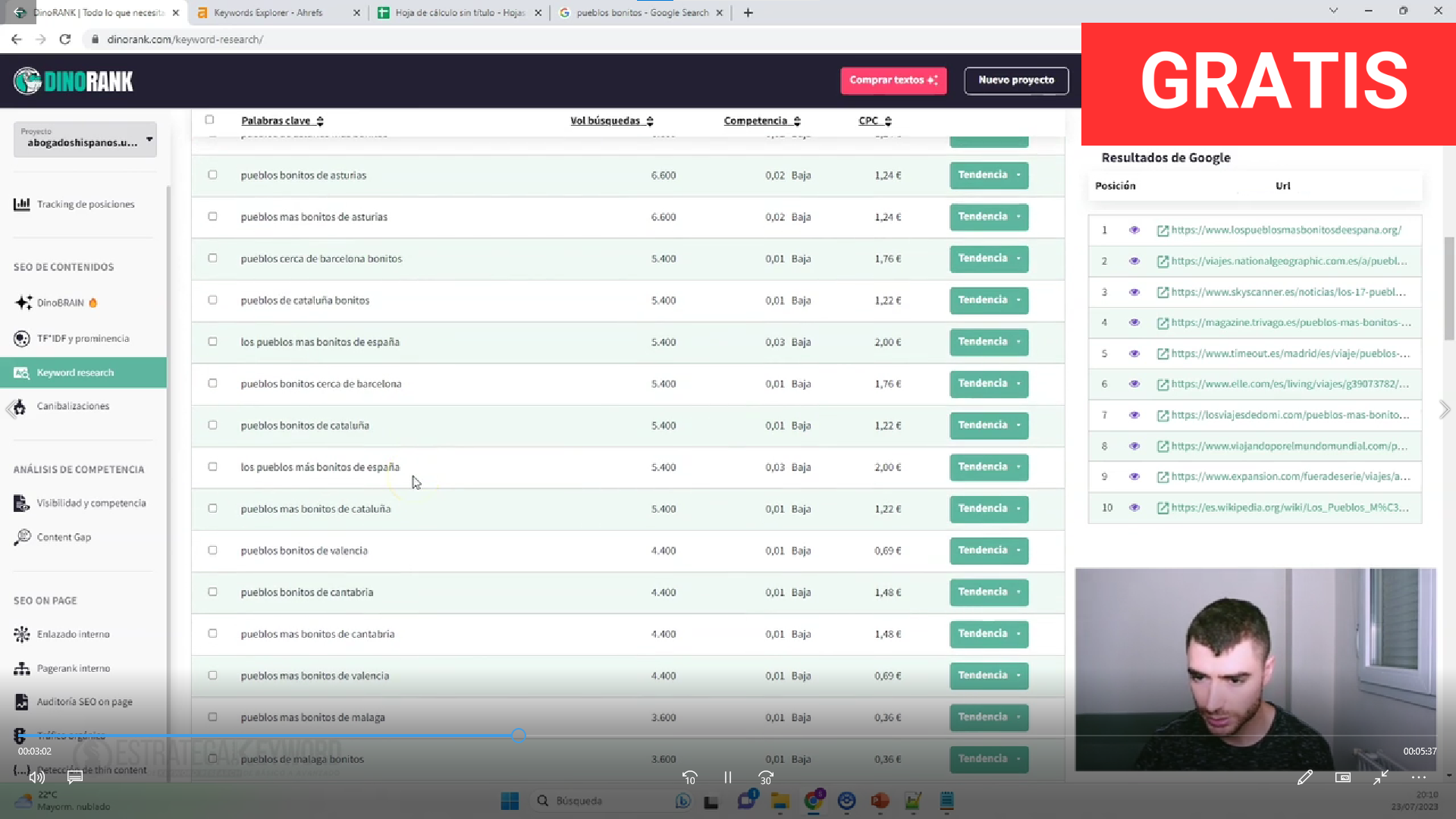
Task: Toggle captions icon in player
Action: point(74,777)
